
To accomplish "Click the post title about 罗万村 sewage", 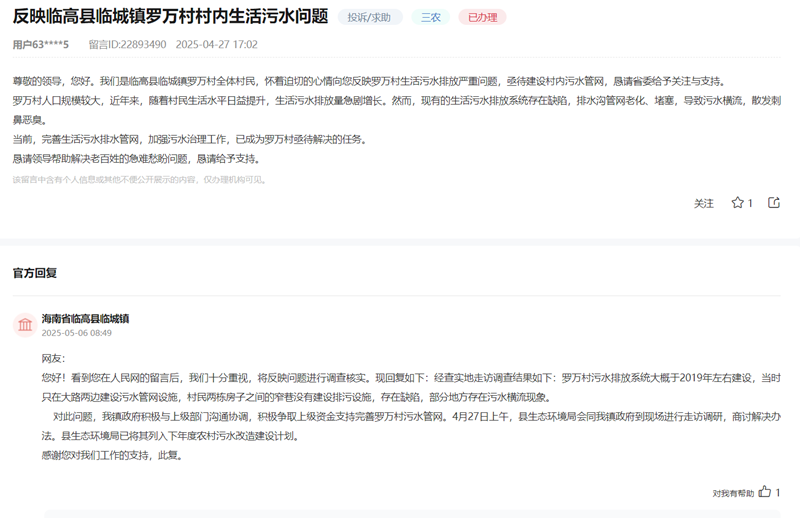I will tap(170, 17).
